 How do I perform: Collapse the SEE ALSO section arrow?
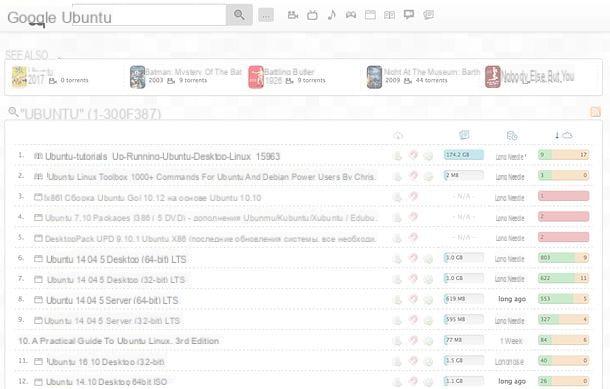60,57
